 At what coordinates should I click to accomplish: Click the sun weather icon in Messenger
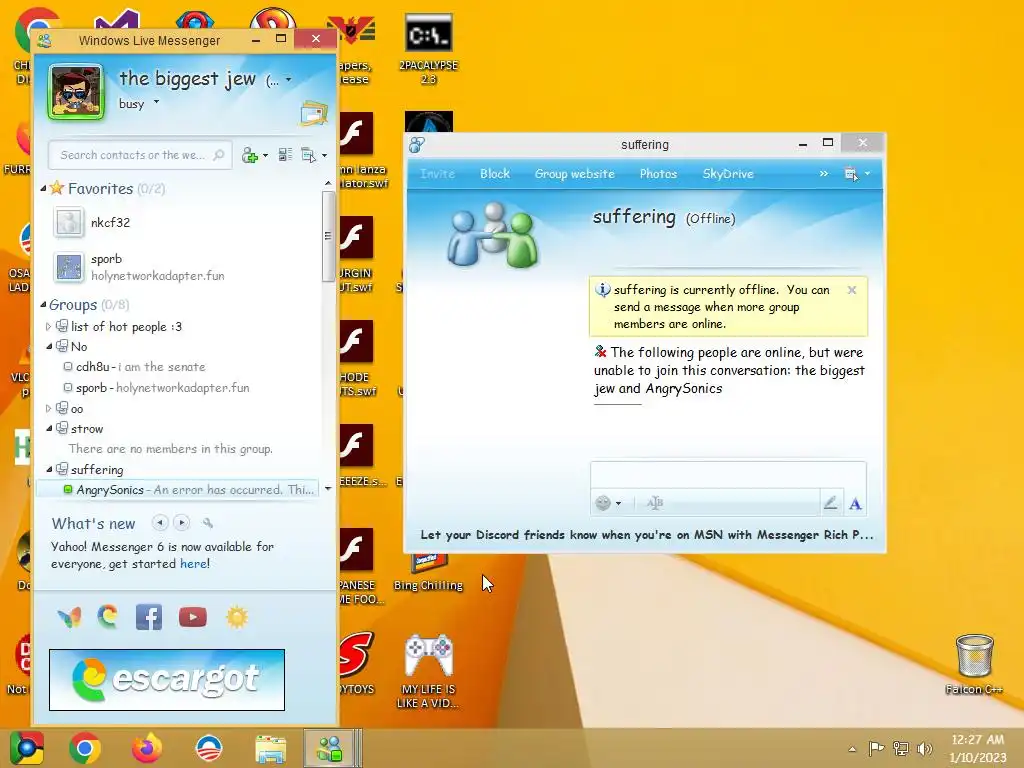click(236, 617)
